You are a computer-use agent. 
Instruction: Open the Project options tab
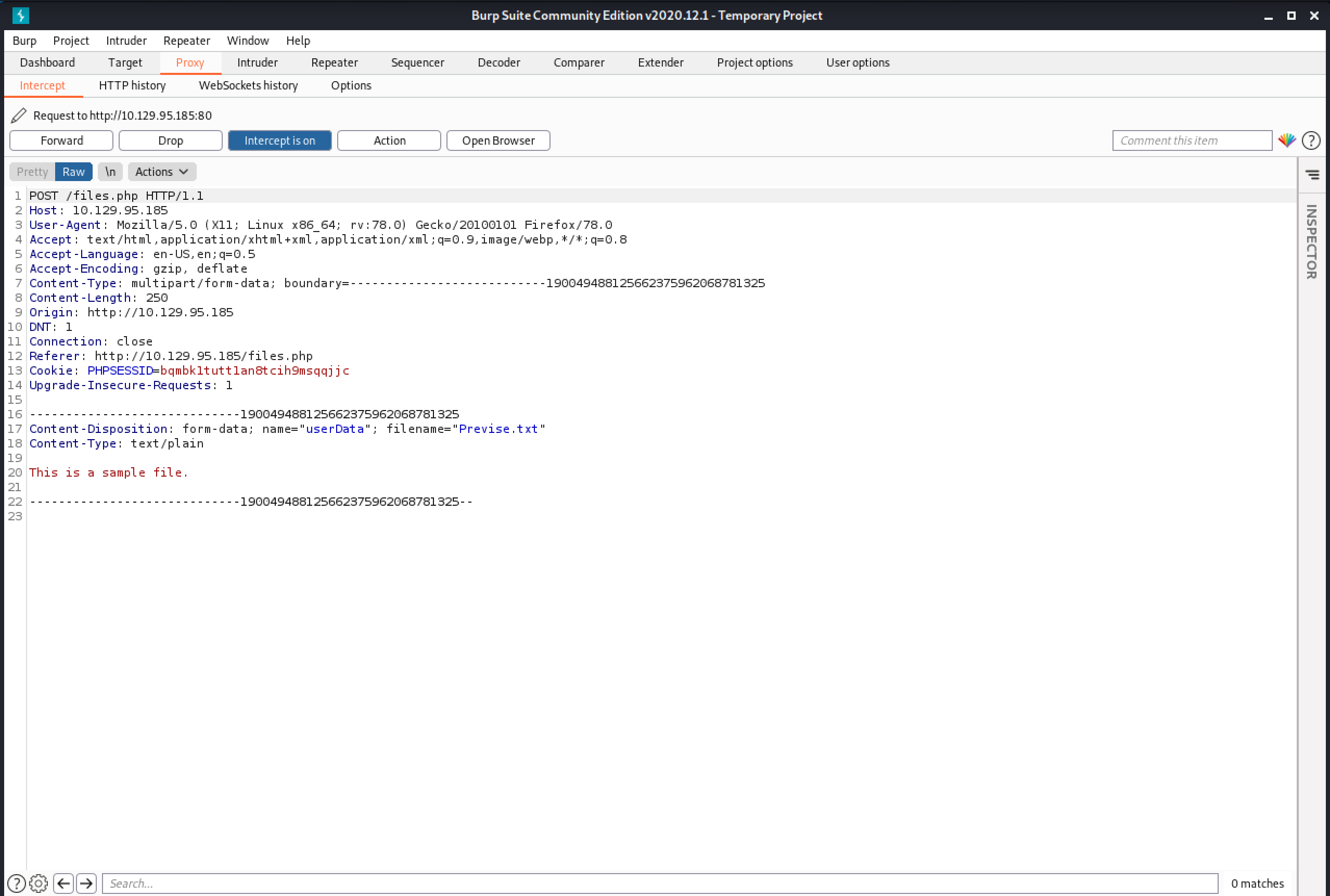[x=754, y=62]
